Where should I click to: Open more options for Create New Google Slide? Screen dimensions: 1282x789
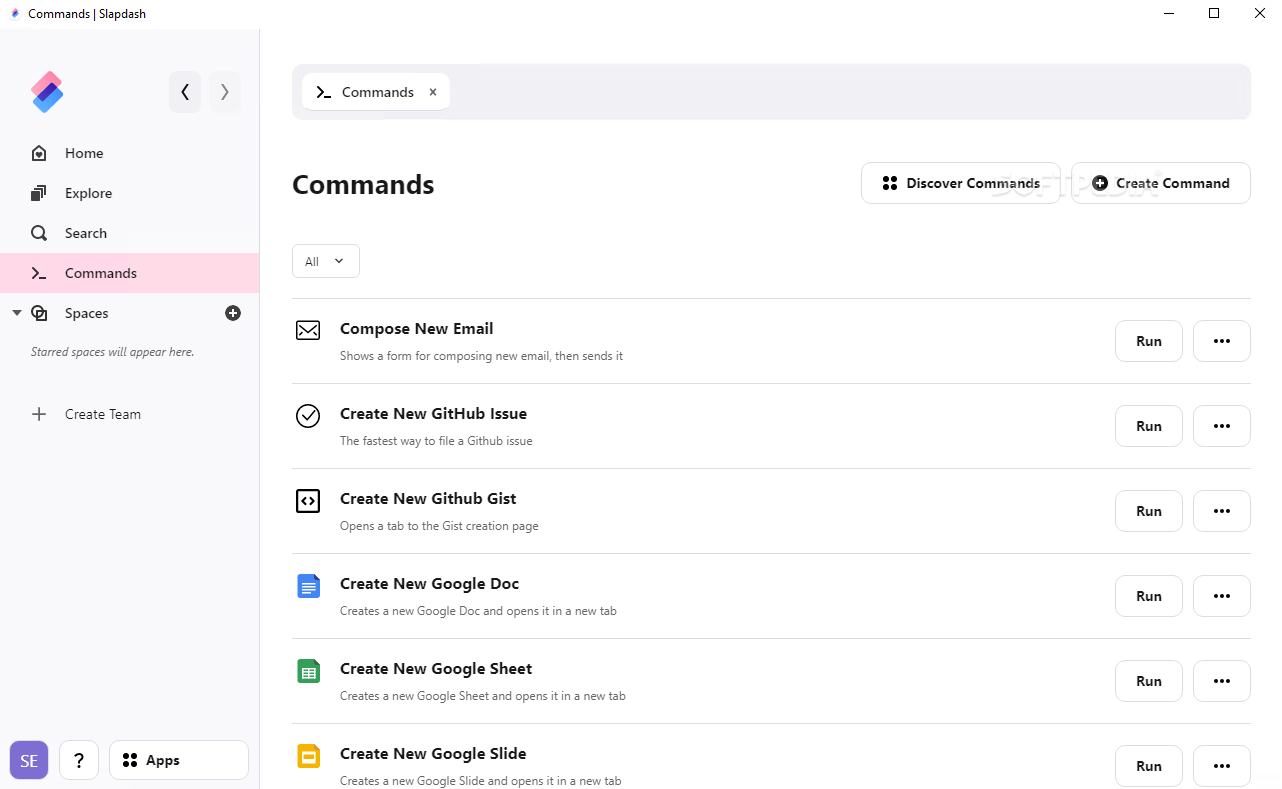coord(1222,766)
